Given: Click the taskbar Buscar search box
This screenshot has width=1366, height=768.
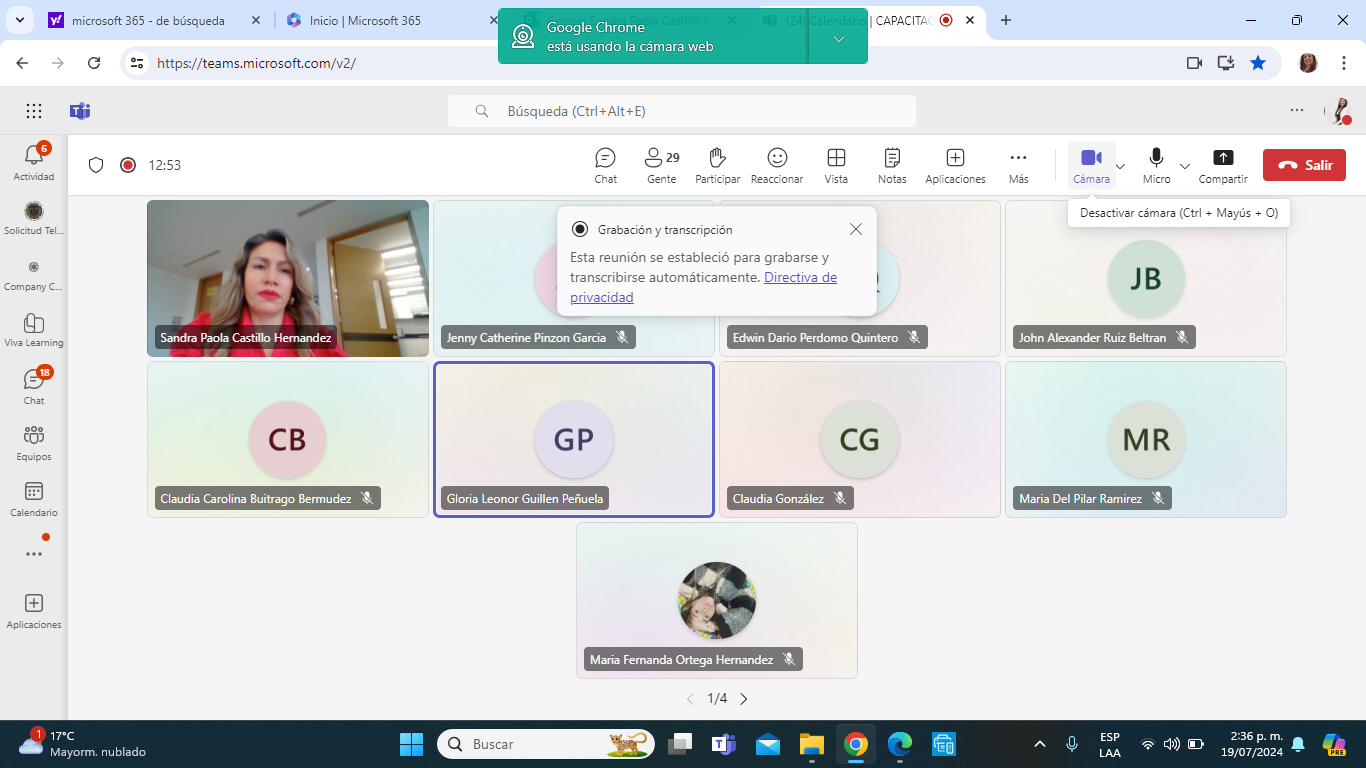Looking at the screenshot, I should 546,744.
